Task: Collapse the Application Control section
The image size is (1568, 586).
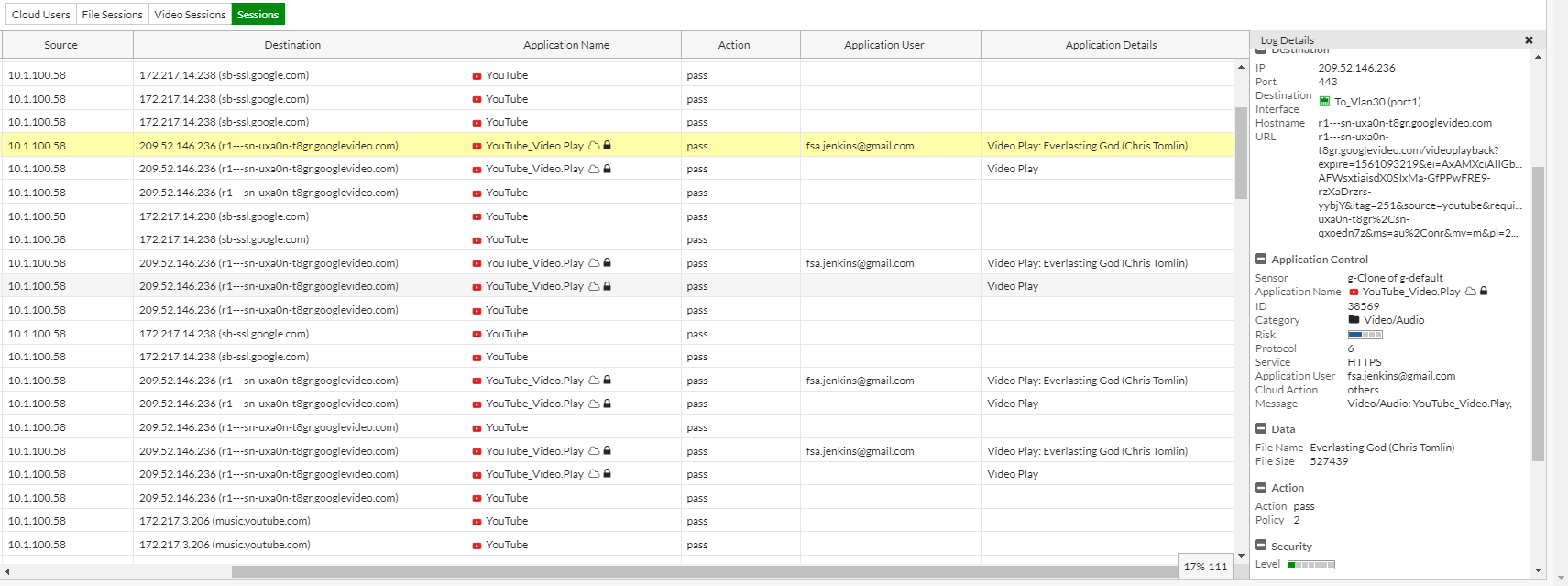Action: coord(1261,260)
